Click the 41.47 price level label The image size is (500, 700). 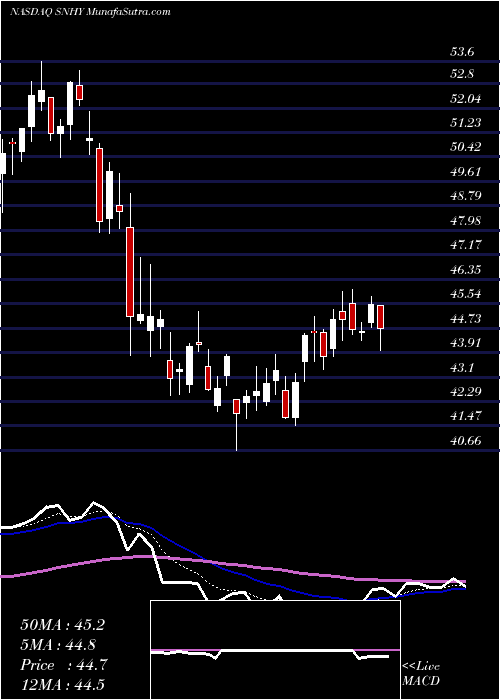pos(466,416)
